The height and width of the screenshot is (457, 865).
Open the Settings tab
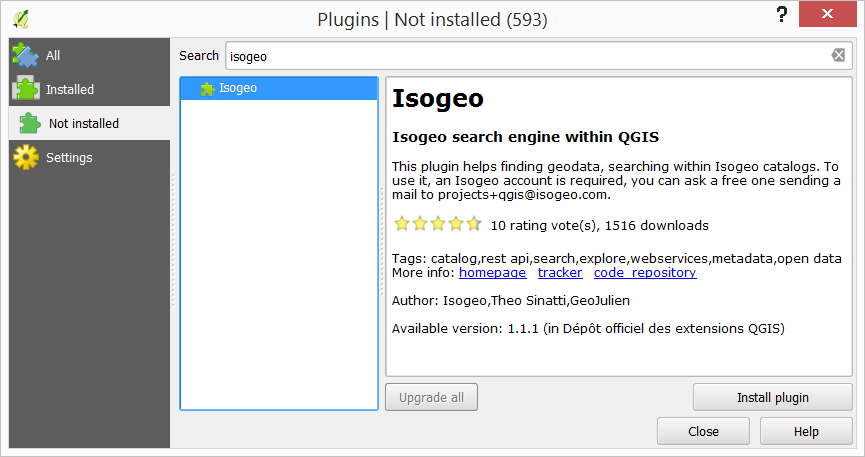[x=89, y=157]
